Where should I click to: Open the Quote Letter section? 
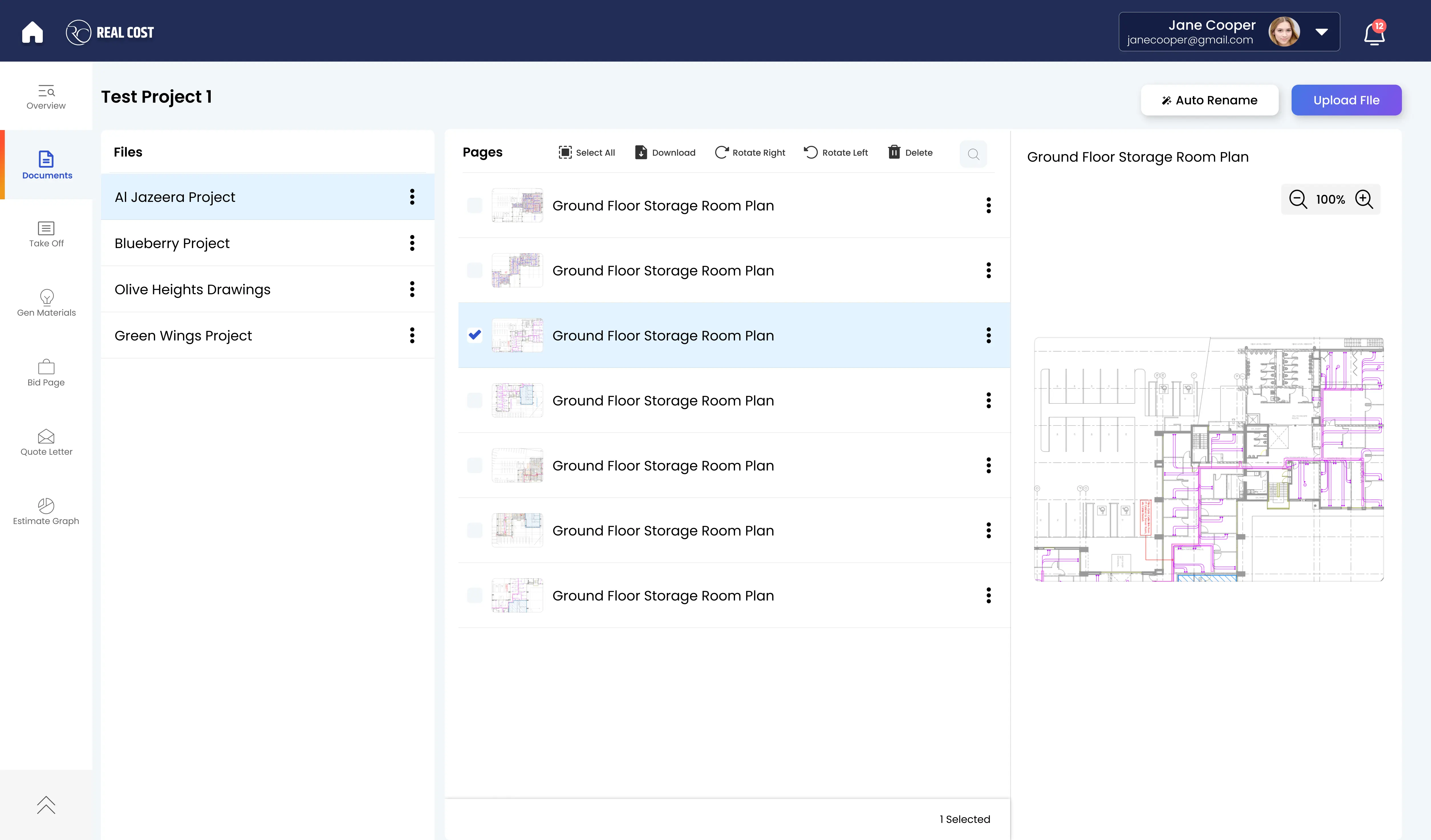click(x=46, y=442)
